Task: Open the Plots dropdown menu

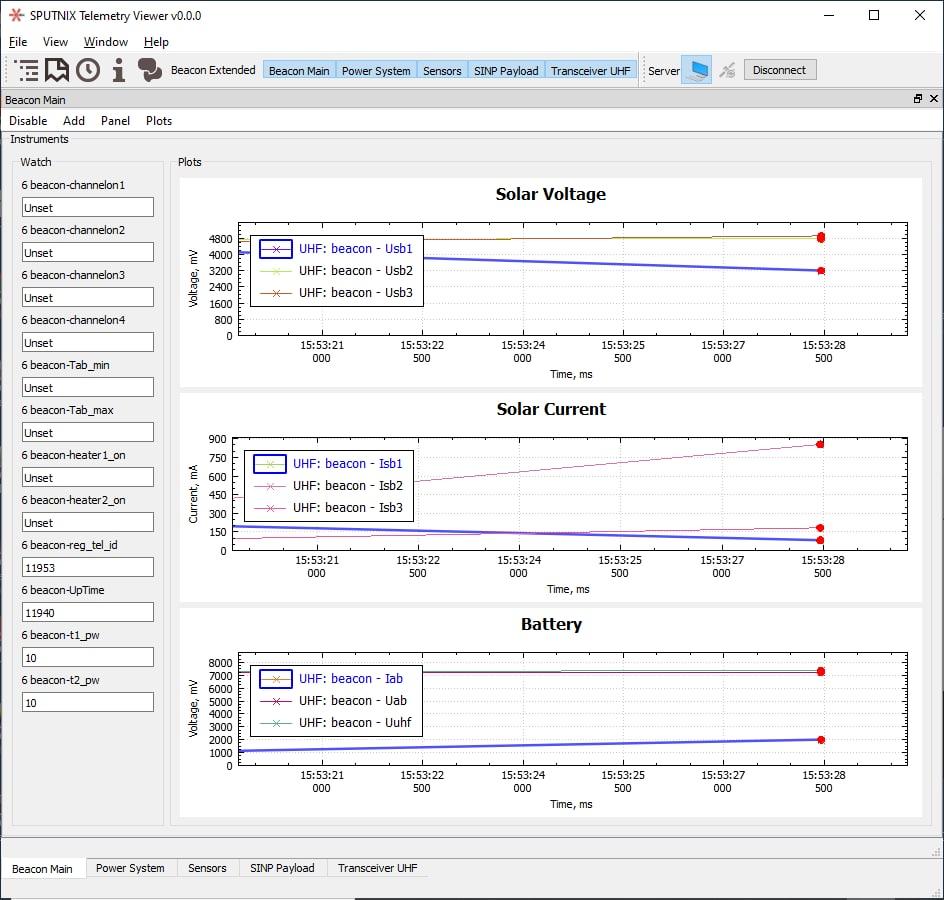Action: (159, 121)
